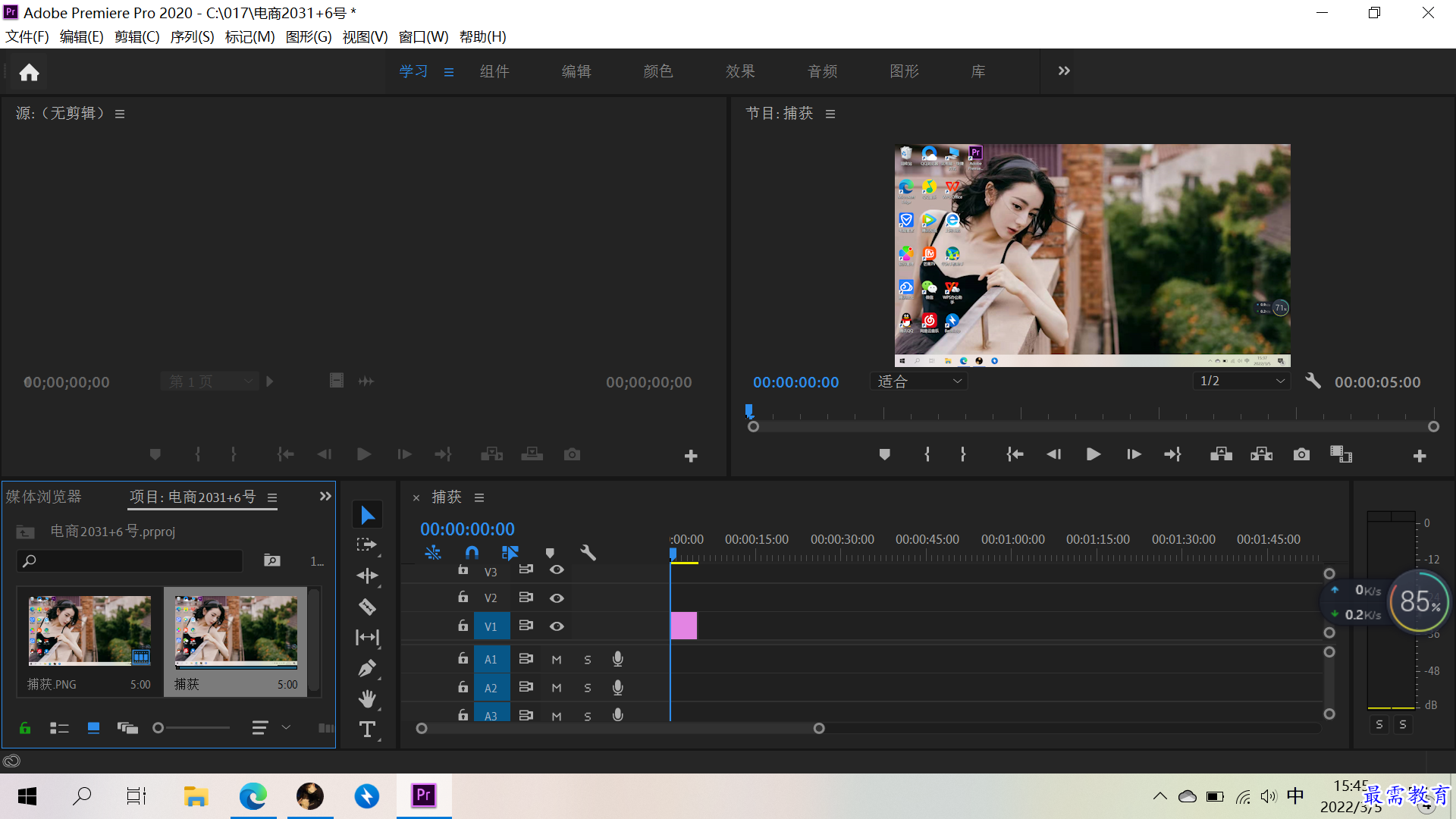This screenshot has width=1456, height=819.
Task: Click the Home icon
Action: [x=29, y=72]
